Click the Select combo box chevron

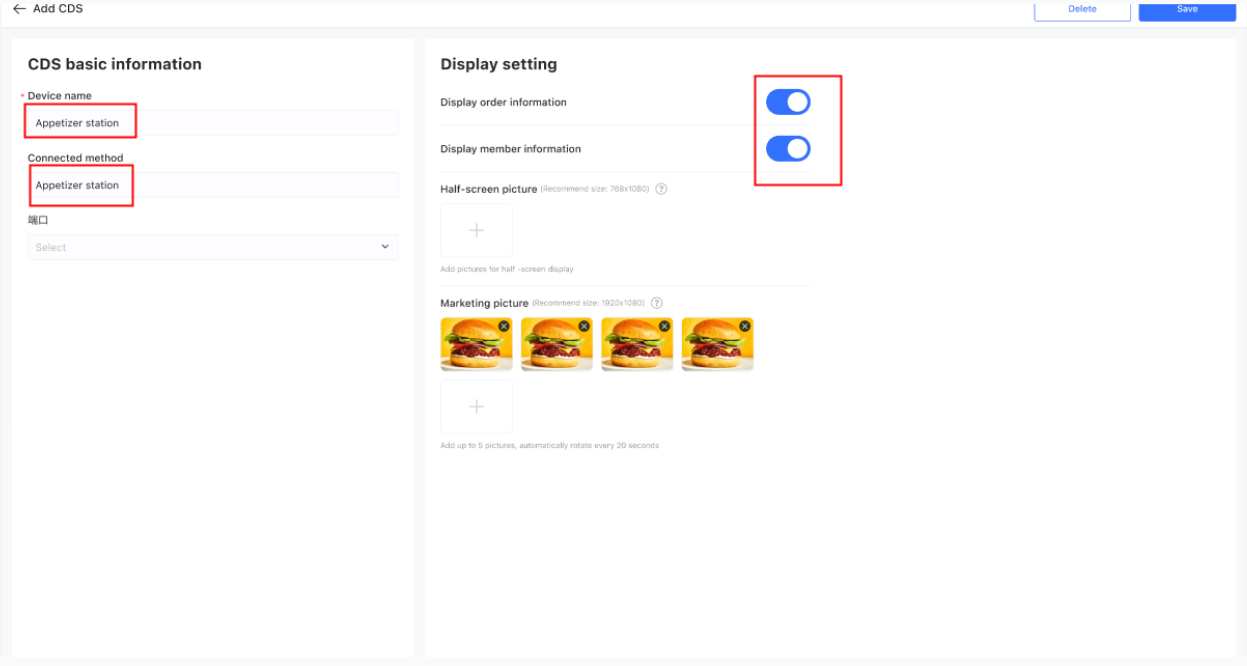point(384,247)
